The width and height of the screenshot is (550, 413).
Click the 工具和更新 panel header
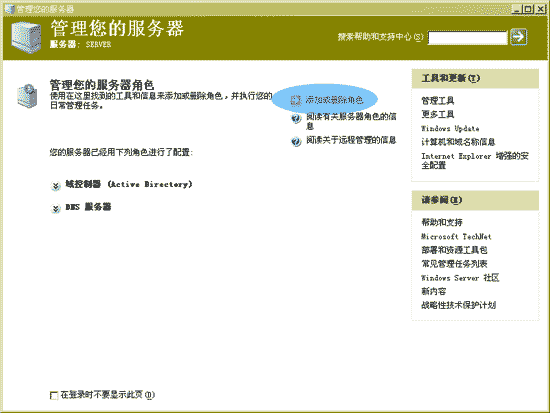[x=475, y=78]
